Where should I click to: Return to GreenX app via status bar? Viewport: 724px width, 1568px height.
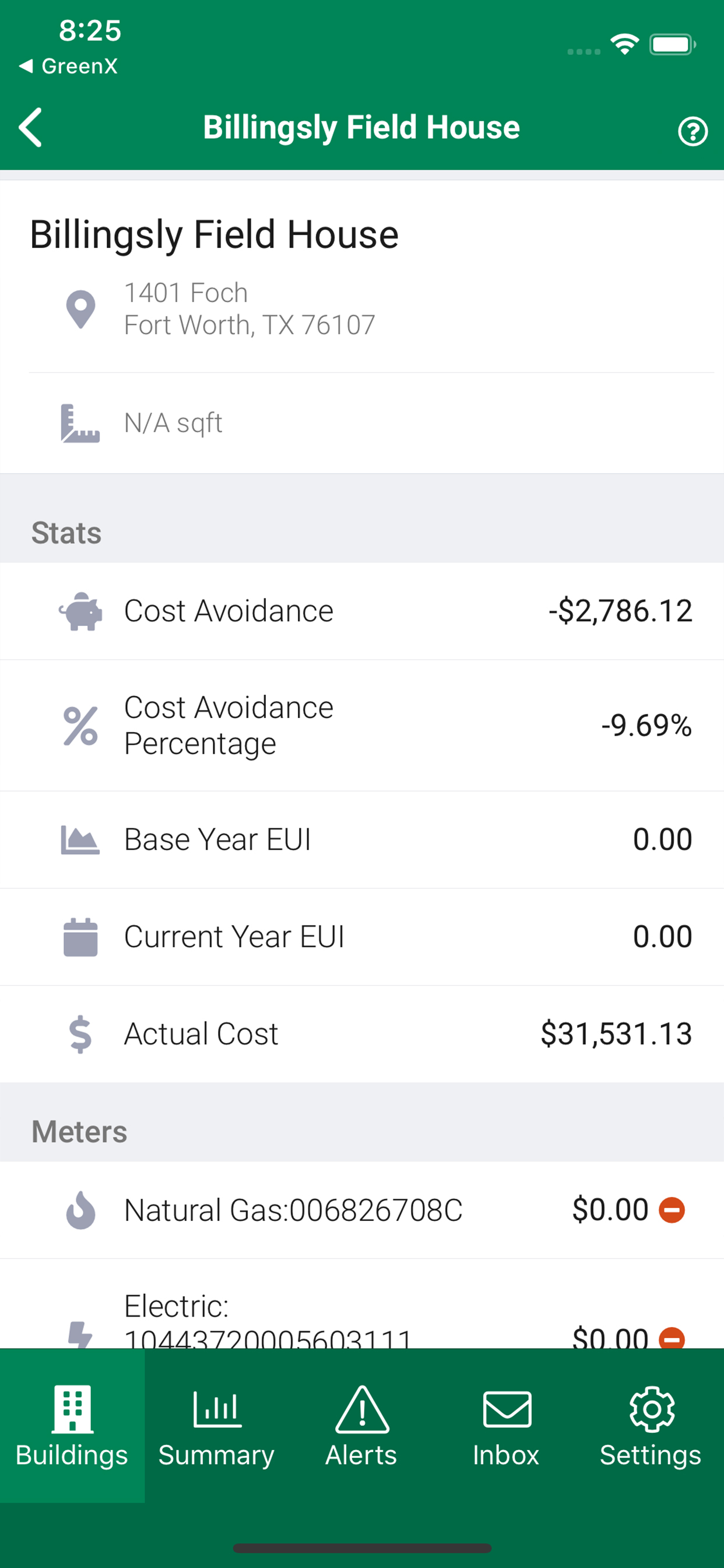tap(68, 66)
